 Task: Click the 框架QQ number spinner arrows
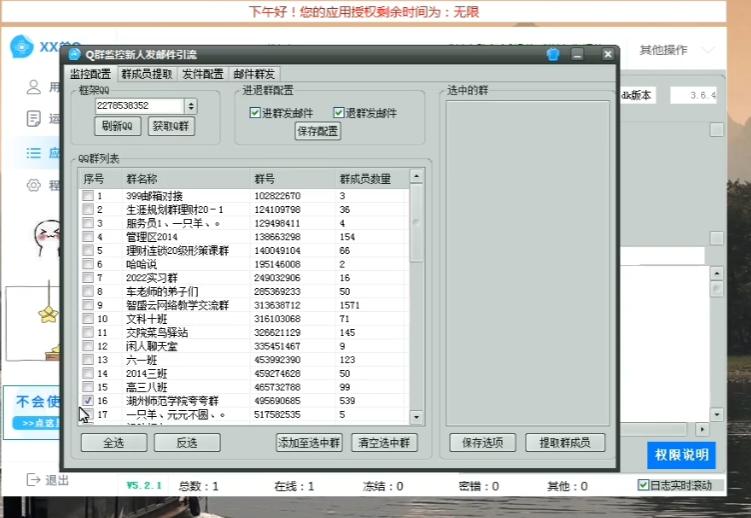191,106
